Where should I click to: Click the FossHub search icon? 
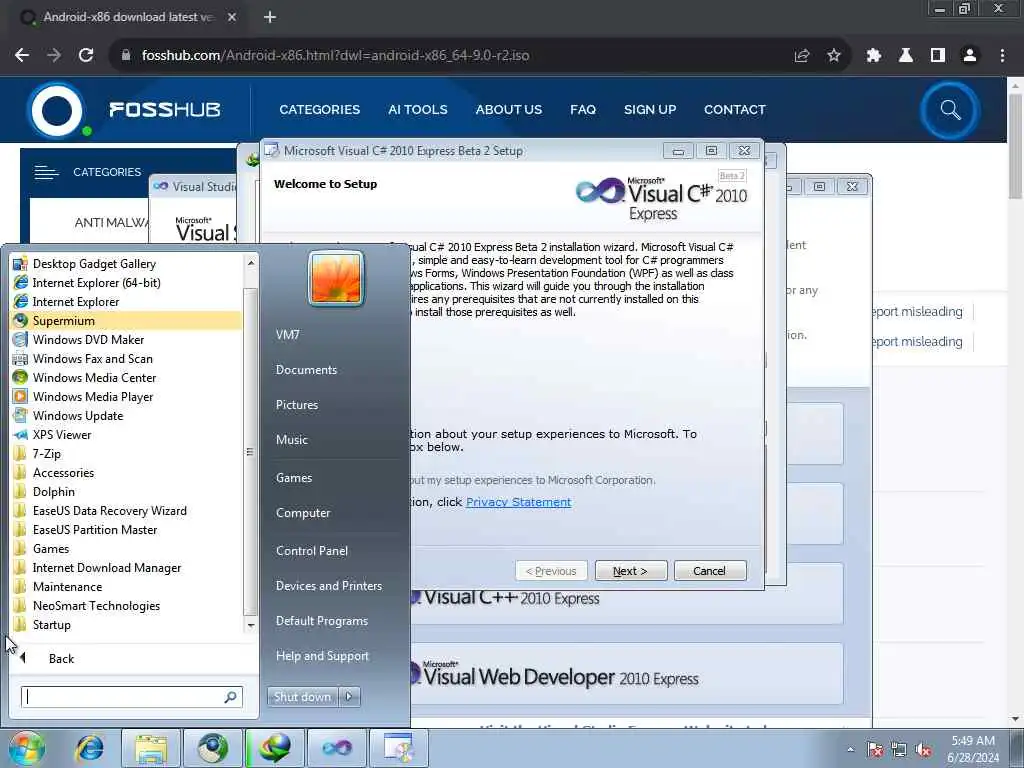click(x=950, y=110)
